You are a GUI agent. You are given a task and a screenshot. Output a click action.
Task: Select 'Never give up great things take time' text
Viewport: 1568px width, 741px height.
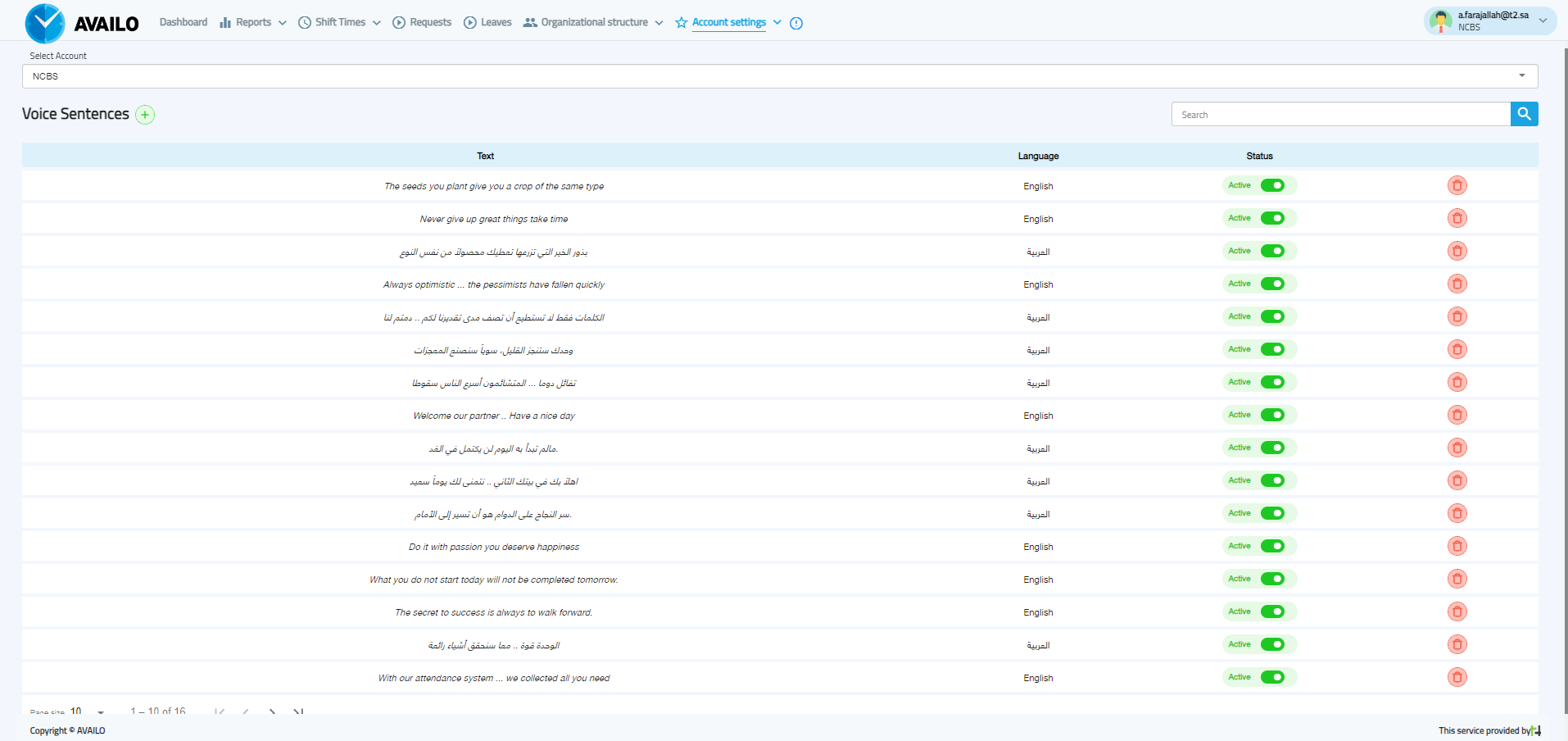pyautogui.click(x=494, y=219)
